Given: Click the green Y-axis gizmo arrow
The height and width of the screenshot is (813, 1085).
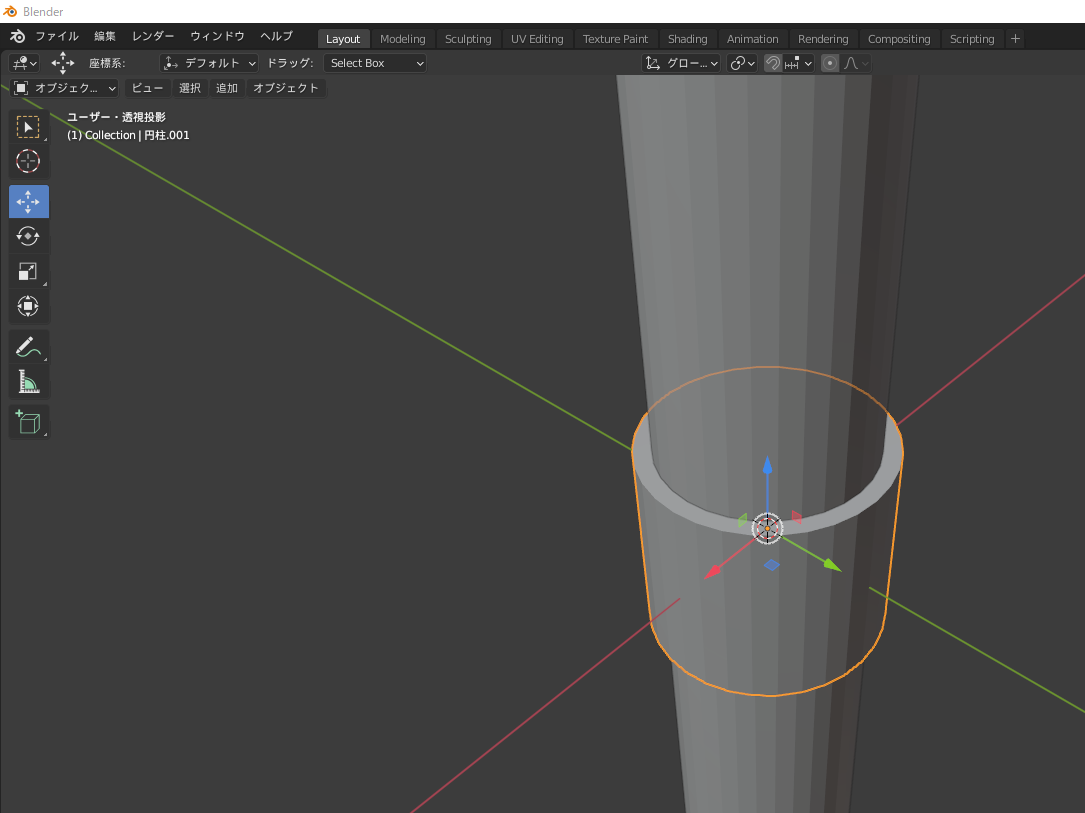Looking at the screenshot, I should click(x=832, y=565).
